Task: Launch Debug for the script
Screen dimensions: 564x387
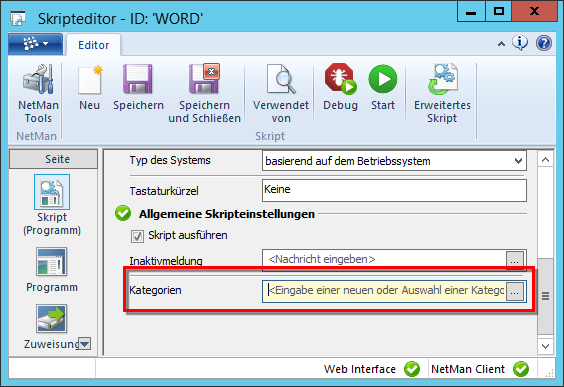Action: coord(340,87)
